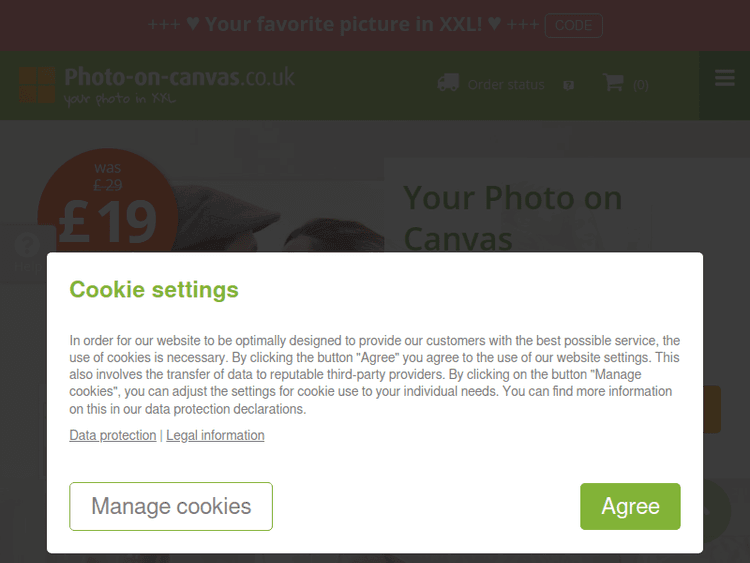The height and width of the screenshot is (563, 750).
Task: Click the help bubble on left edge
Action: point(27,248)
